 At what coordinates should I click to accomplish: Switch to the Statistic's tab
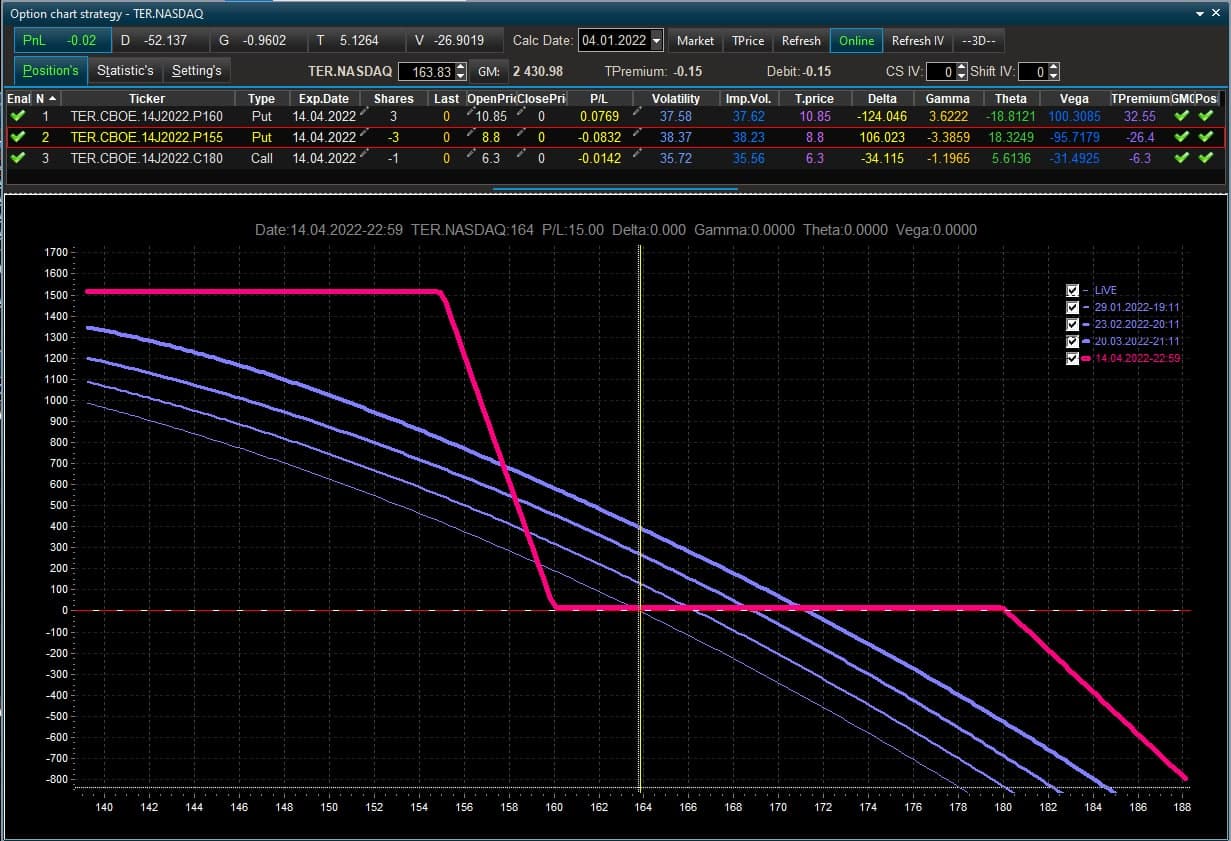tap(125, 71)
